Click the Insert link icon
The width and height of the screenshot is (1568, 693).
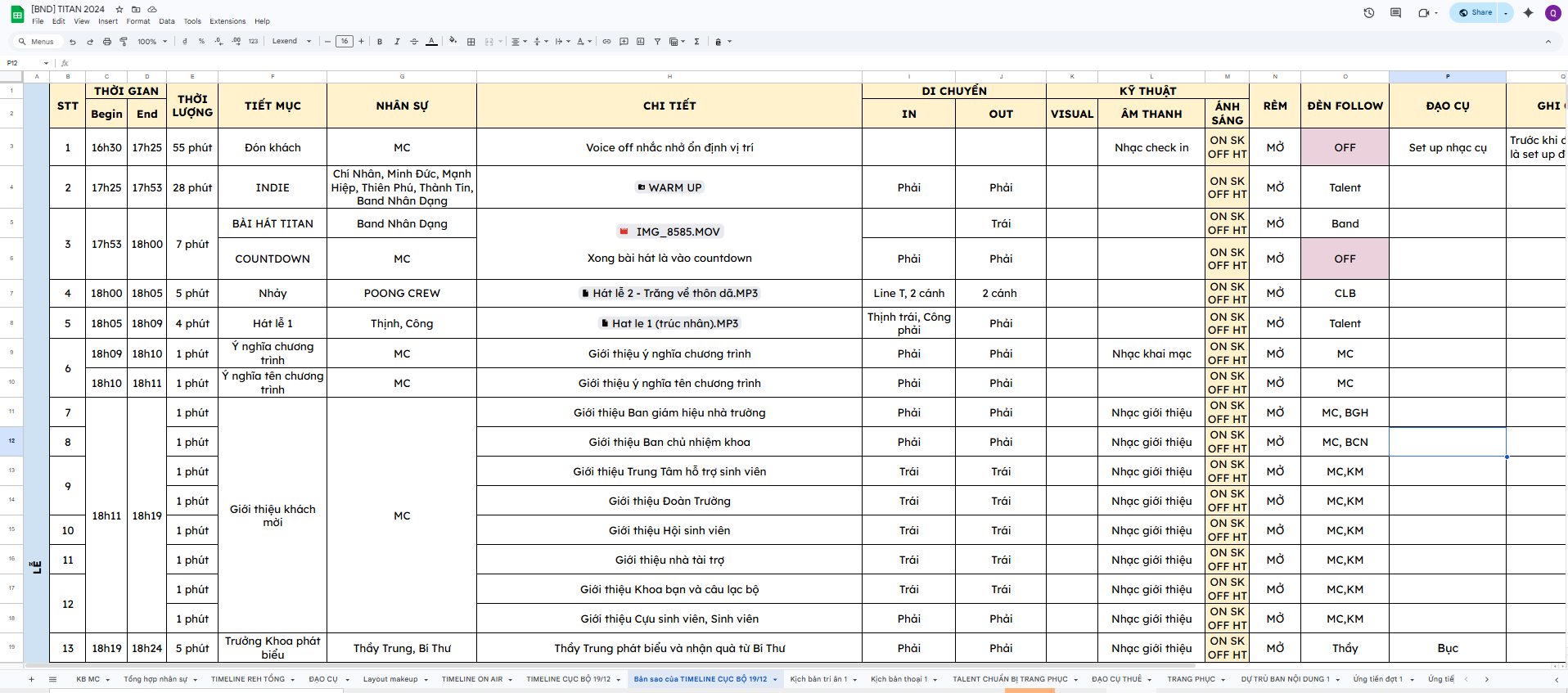(606, 42)
